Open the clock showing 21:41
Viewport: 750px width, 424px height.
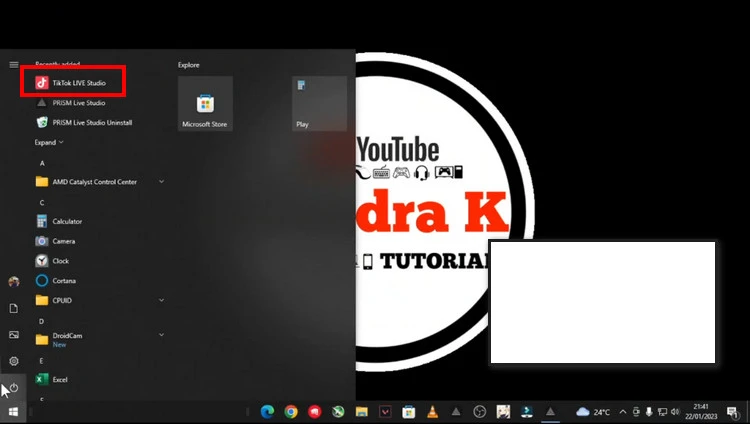tap(701, 412)
